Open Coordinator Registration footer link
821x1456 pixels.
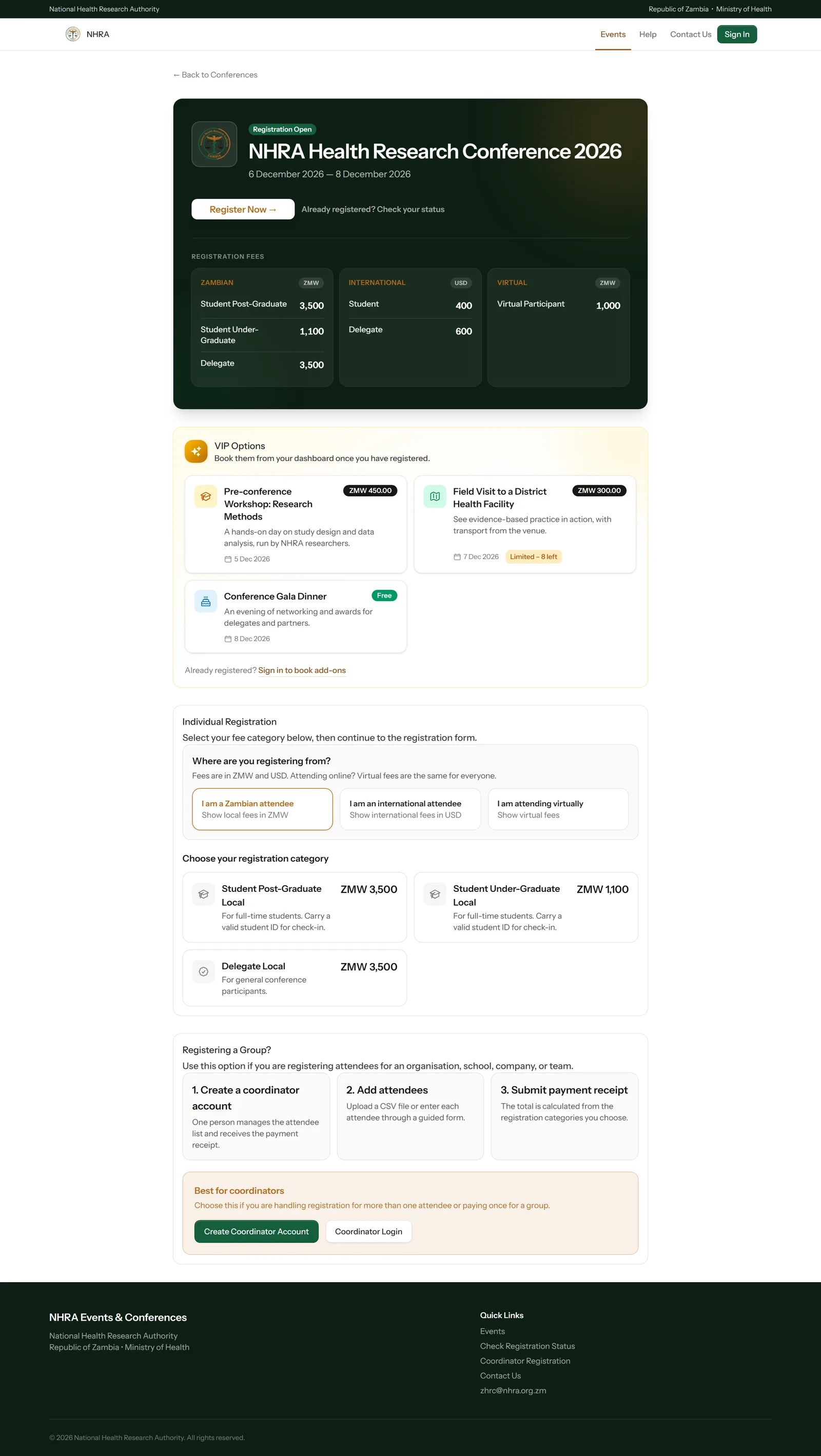(525, 1361)
